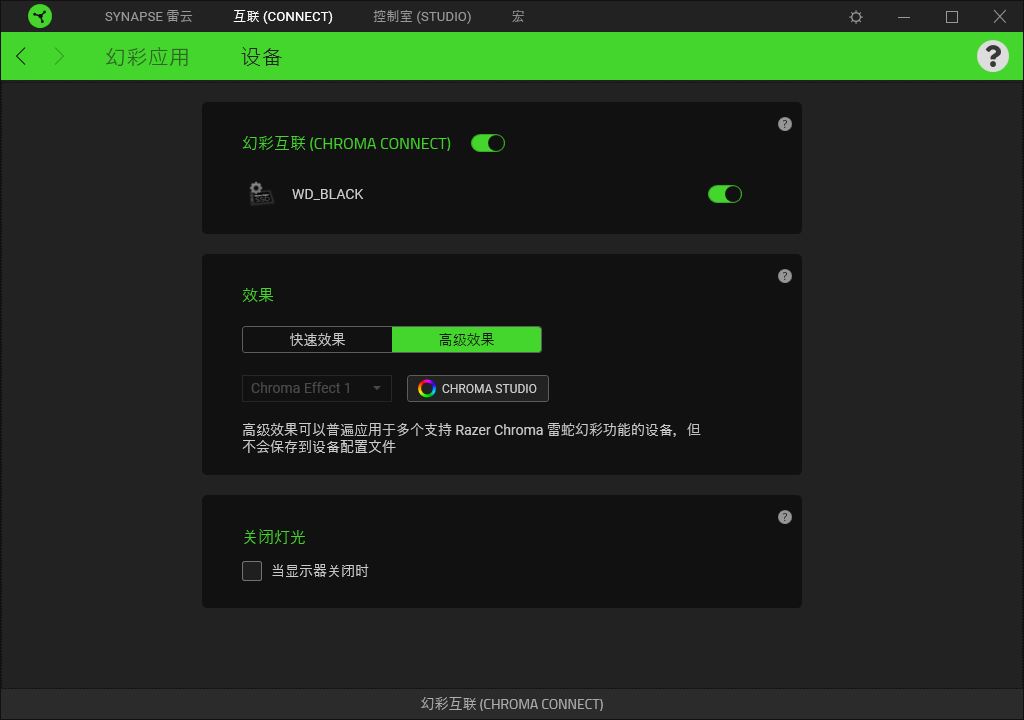Select the 互联 (CONNECT) tab
The height and width of the screenshot is (720, 1024).
click(283, 16)
